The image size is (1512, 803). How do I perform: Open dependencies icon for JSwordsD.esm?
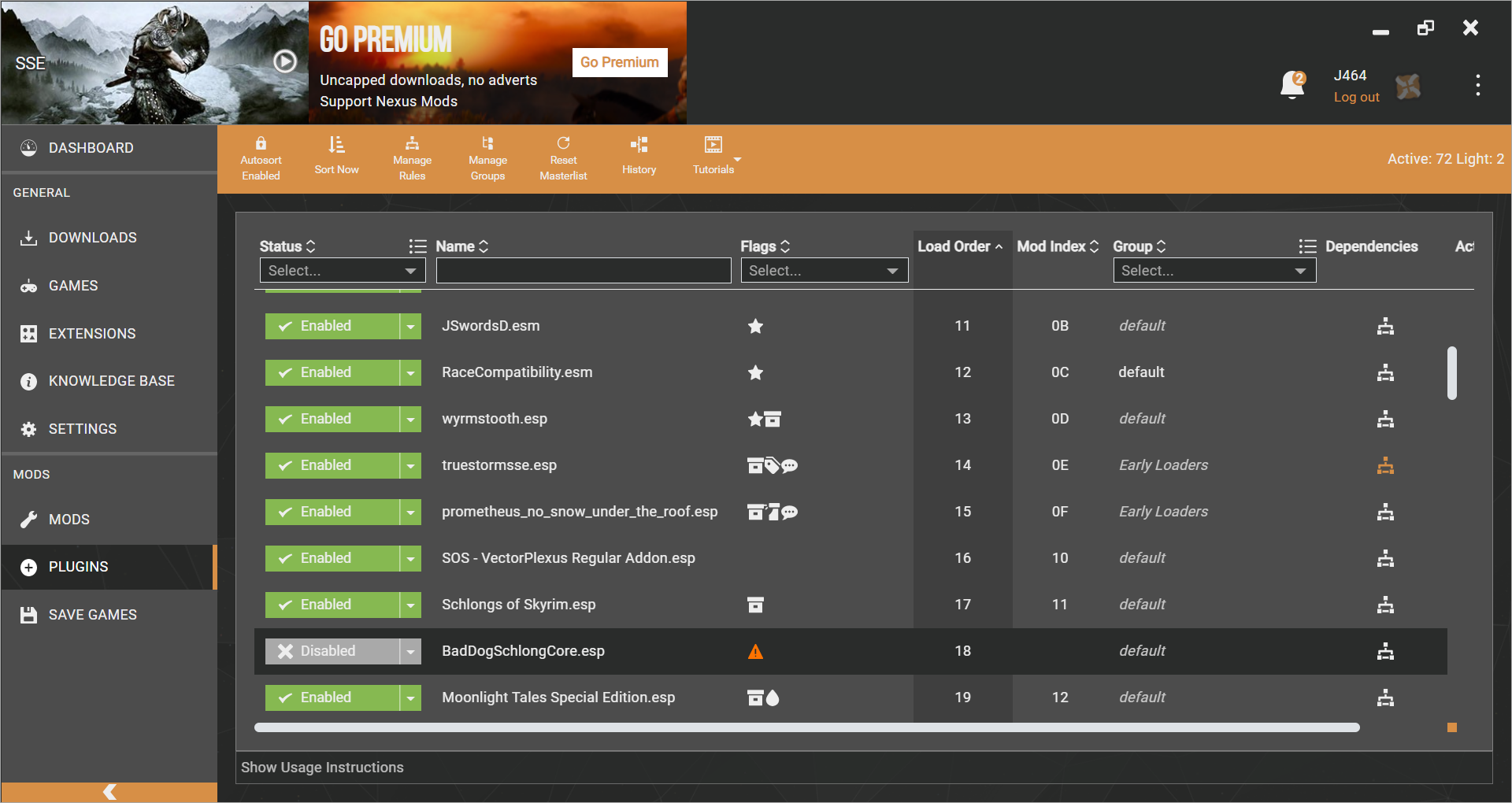[x=1385, y=326]
